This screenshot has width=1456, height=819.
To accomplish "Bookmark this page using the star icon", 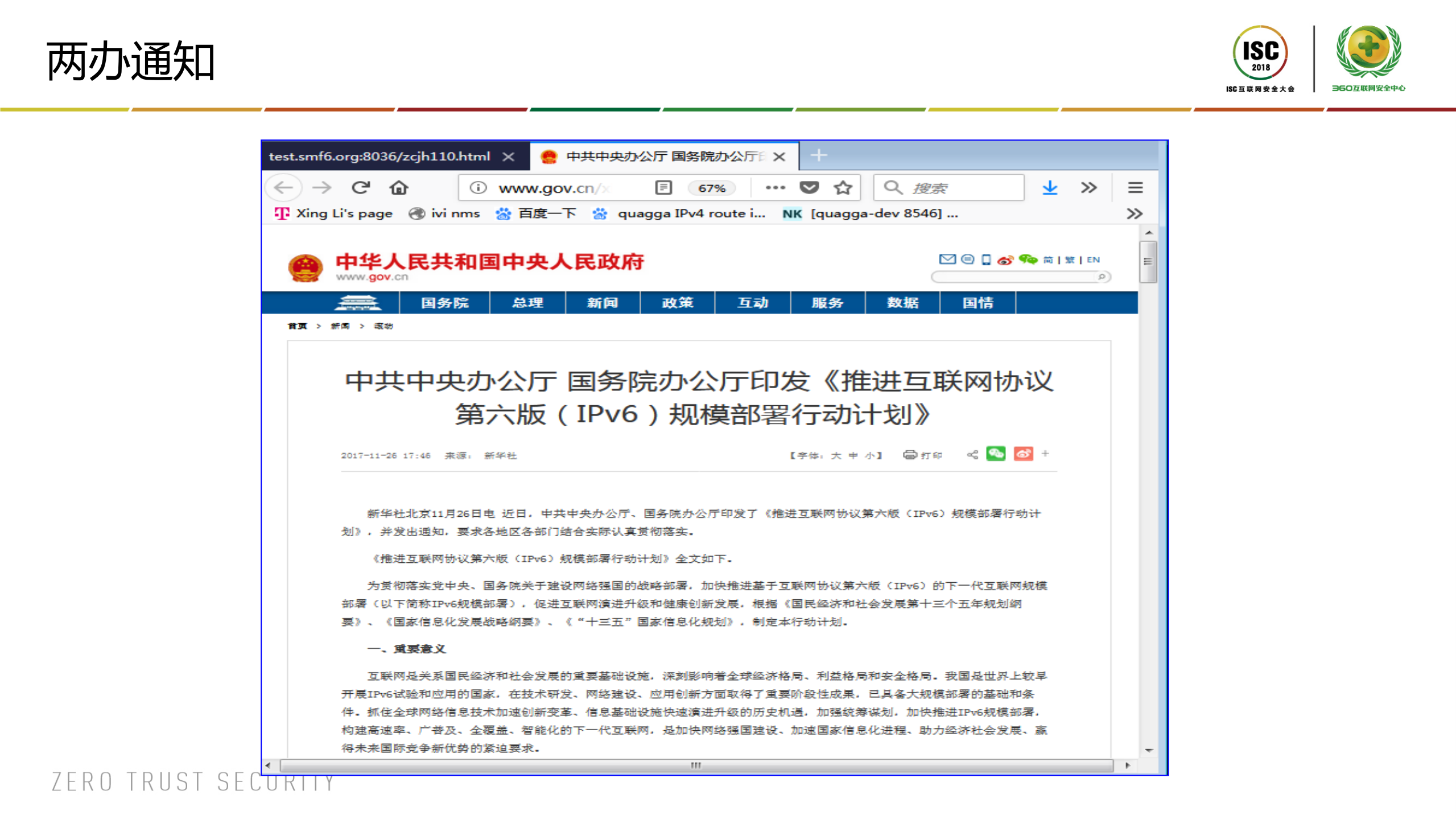I will 841,187.
